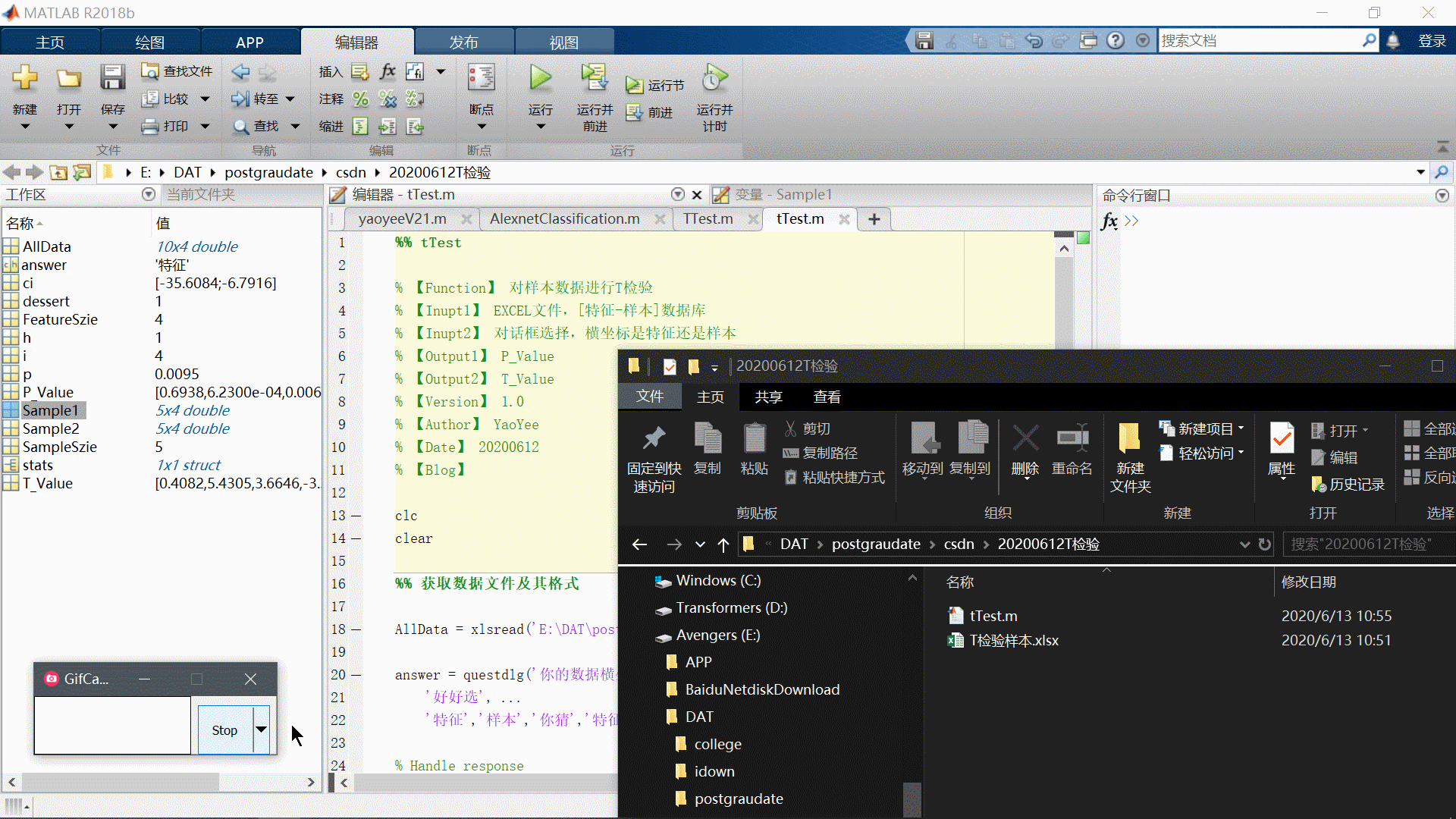Click the documentation search field
1456x819 pixels.
[1259, 41]
